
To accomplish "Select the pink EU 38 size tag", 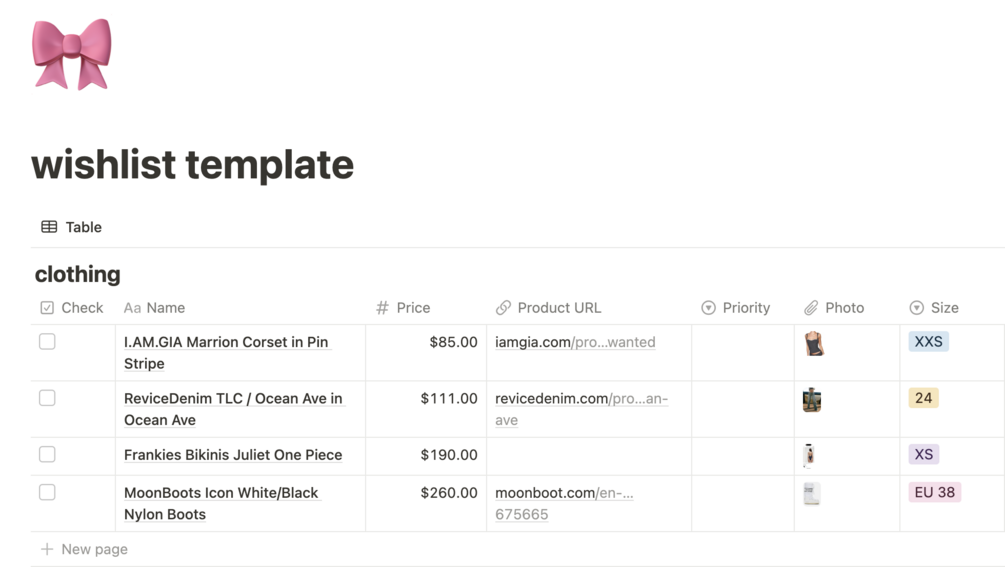I will tap(934, 492).
